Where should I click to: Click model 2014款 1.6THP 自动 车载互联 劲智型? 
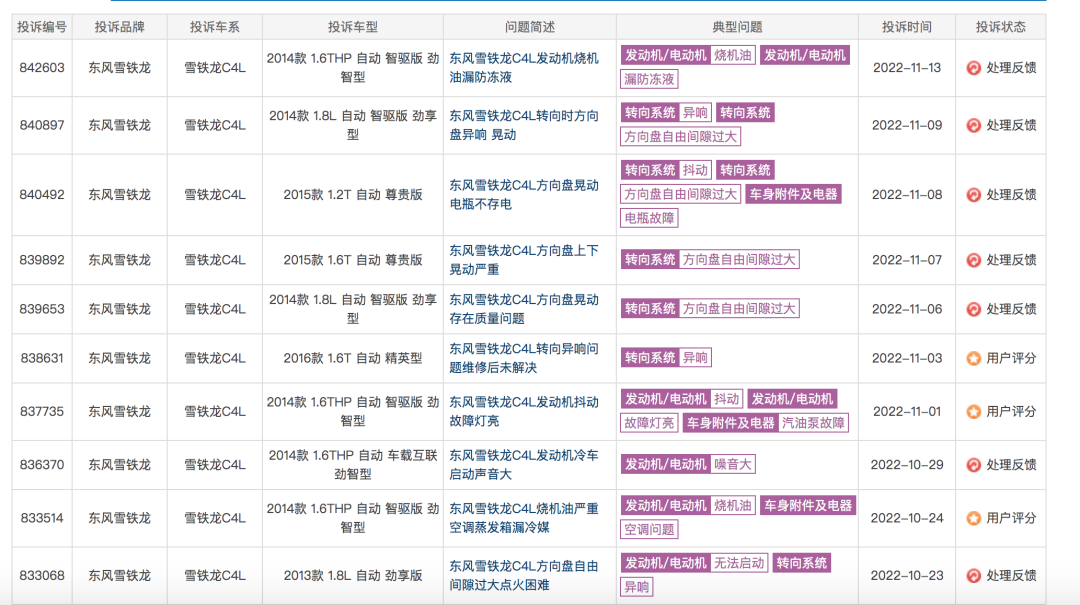pyautogui.click(x=353, y=464)
